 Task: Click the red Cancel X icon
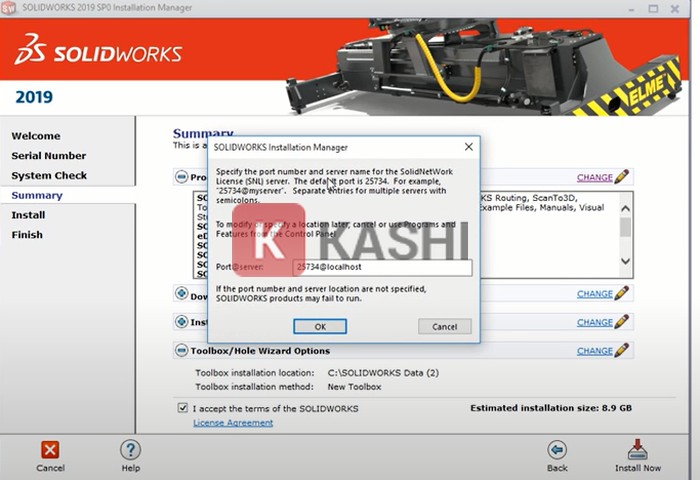50,450
